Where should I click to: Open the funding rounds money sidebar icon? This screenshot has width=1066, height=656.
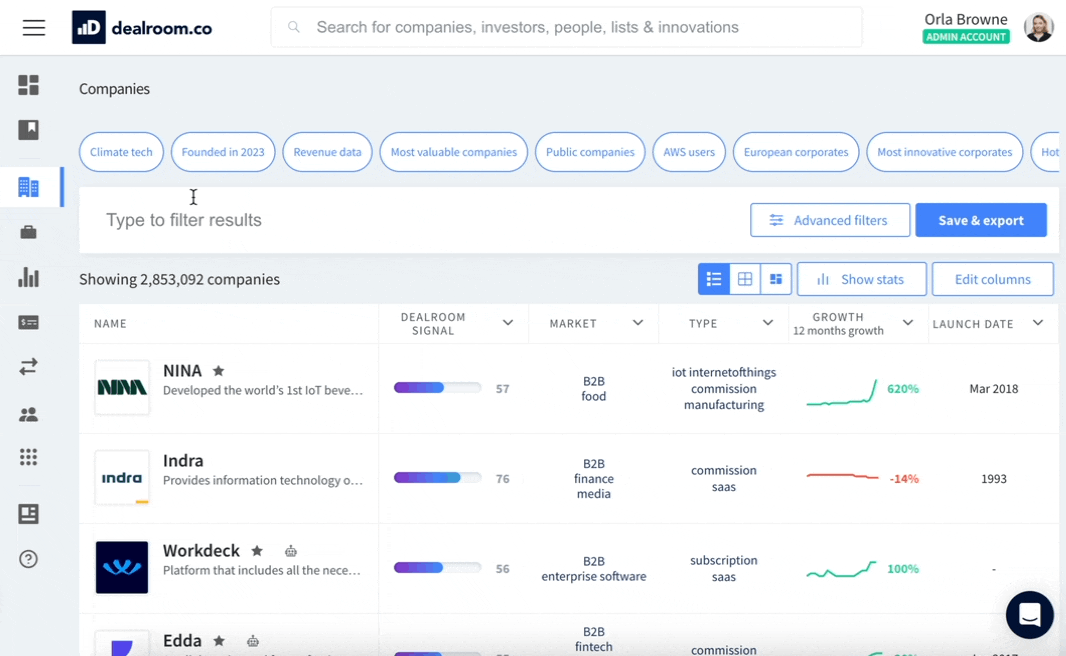pos(29,322)
